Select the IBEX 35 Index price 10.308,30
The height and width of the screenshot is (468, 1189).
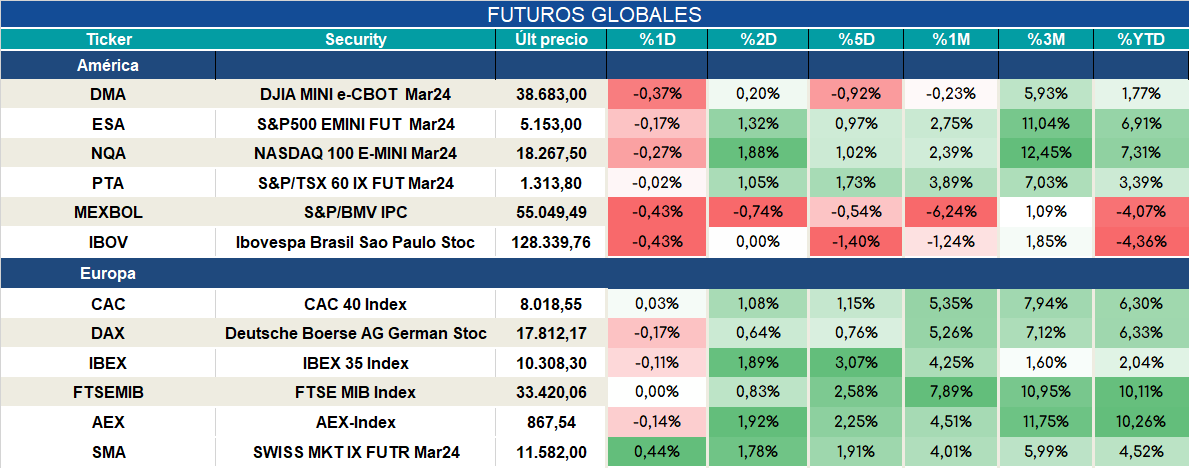[x=551, y=363]
